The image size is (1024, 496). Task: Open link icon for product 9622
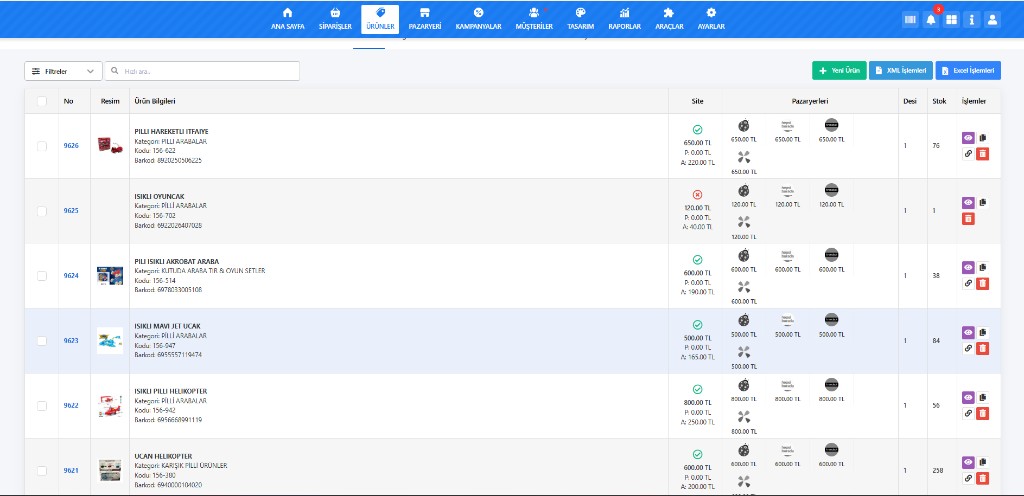coord(968,413)
